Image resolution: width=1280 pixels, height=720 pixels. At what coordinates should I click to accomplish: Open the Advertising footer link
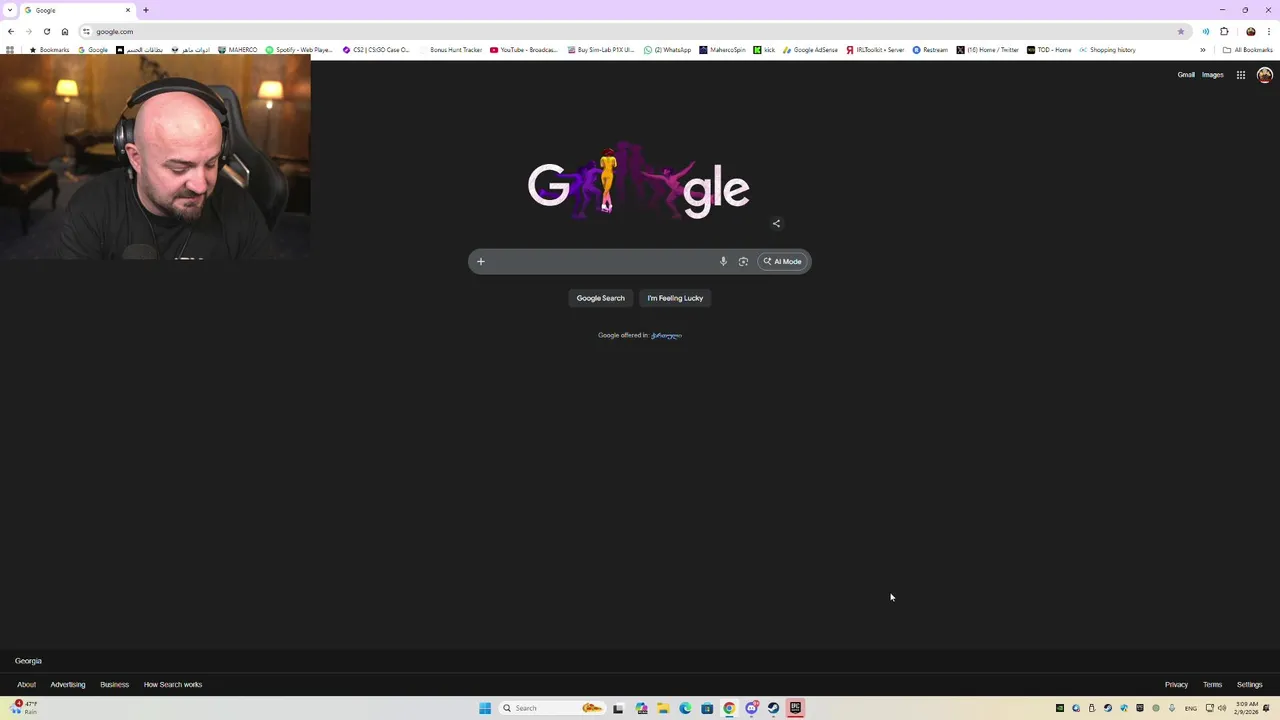(x=68, y=685)
